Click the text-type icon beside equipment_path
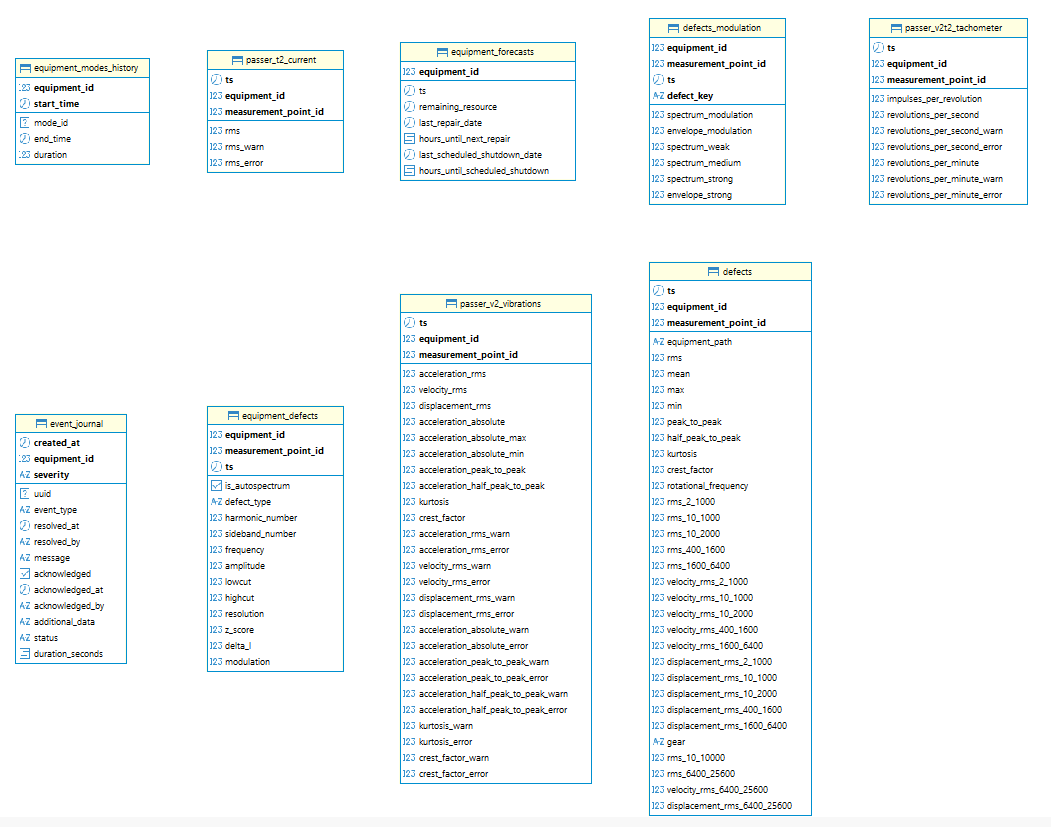Viewport: 1051px width, 827px height. tap(658, 342)
